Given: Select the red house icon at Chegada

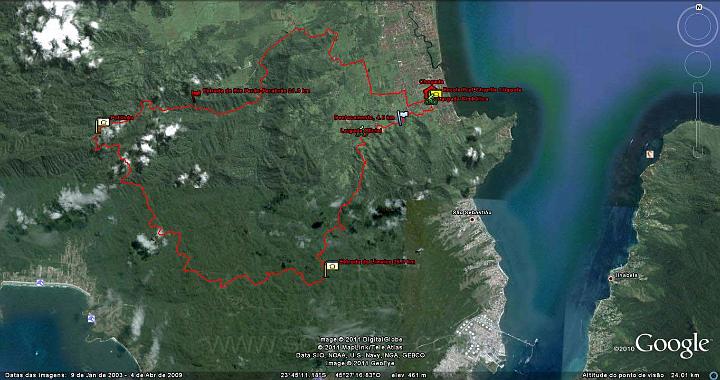Looking at the screenshot, I should click(x=429, y=91).
